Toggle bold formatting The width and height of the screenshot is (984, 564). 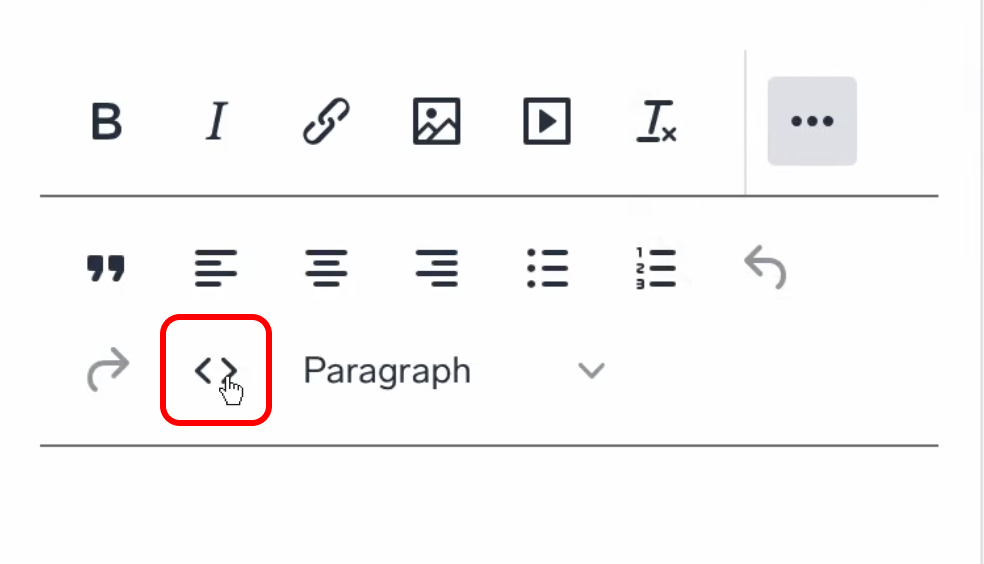point(106,122)
